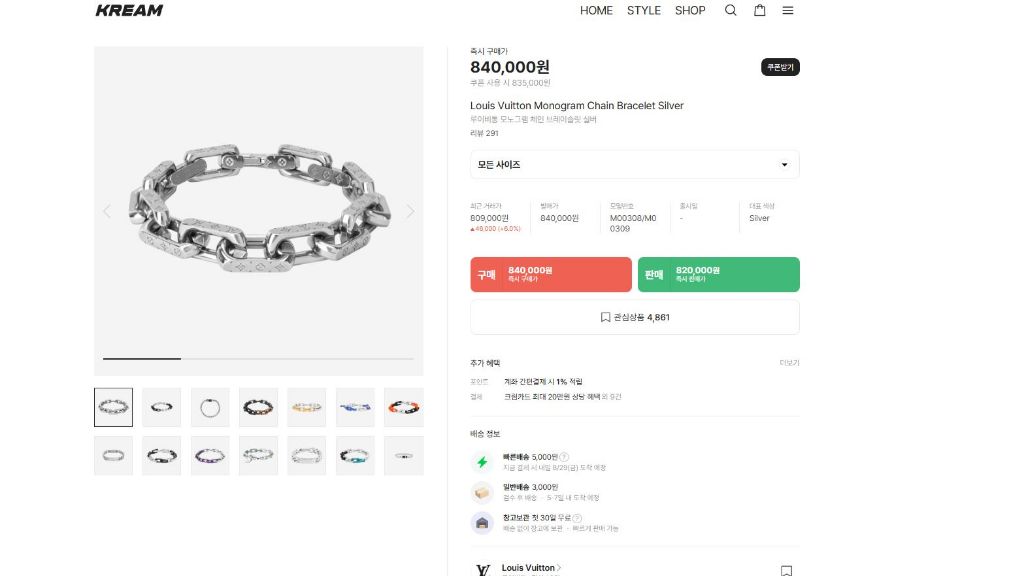
Task: Expand 추가 혜택 with 더보기
Action: 789,363
